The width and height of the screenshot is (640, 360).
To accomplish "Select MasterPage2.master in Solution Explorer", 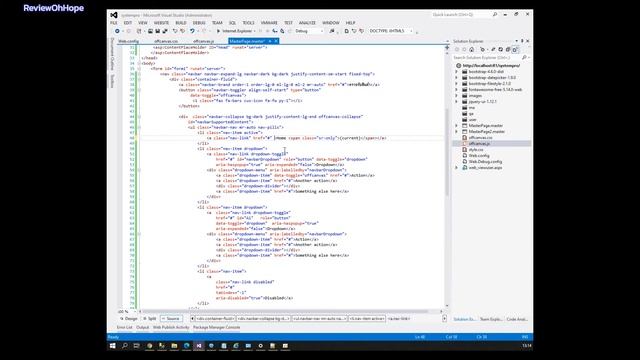I will (487, 132).
